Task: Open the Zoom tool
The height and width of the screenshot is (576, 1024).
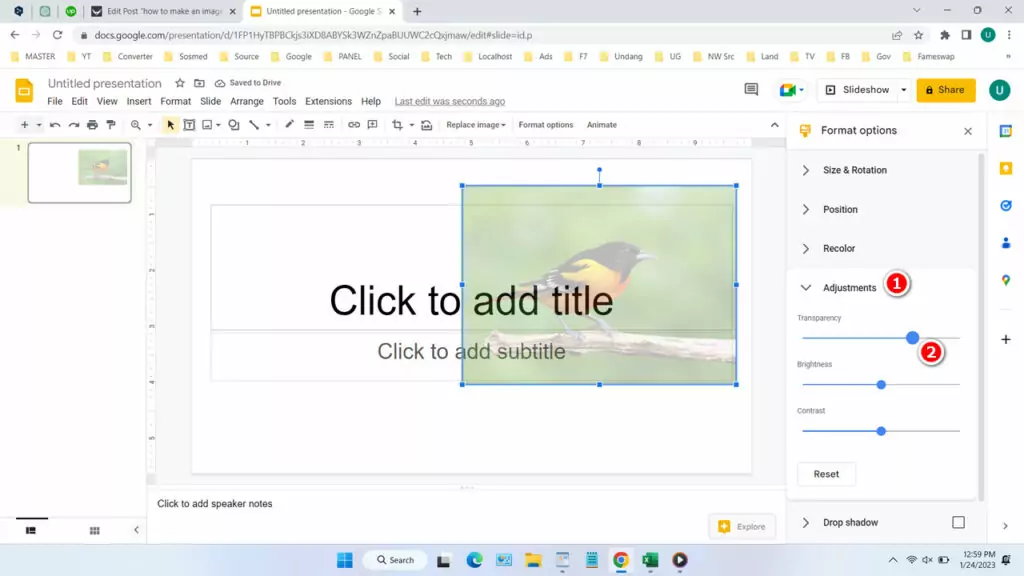Action: [136, 125]
